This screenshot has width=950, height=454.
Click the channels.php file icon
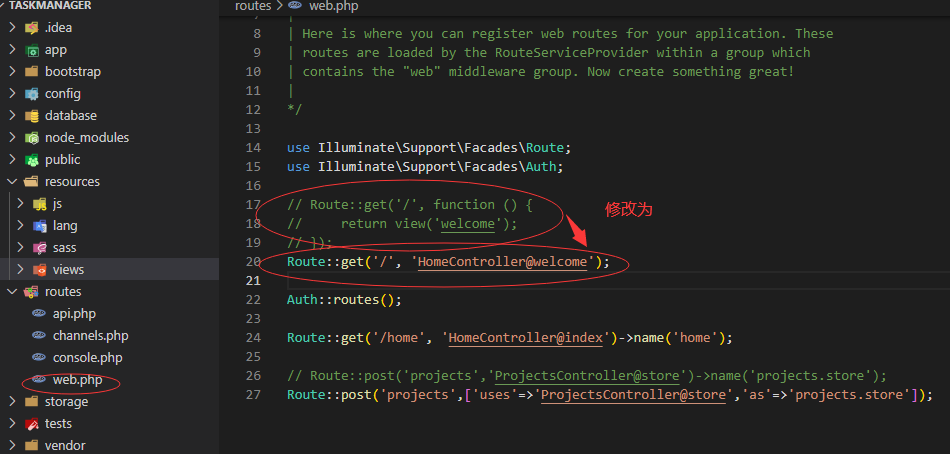click(39, 336)
